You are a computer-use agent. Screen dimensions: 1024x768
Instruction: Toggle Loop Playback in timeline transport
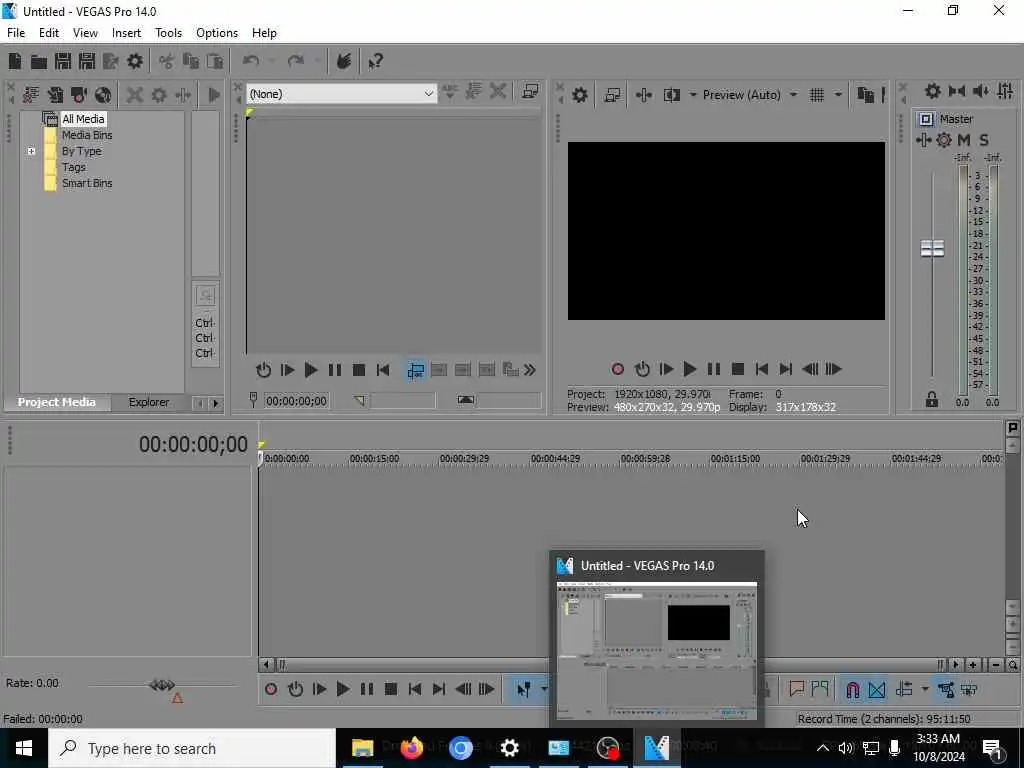coord(295,689)
